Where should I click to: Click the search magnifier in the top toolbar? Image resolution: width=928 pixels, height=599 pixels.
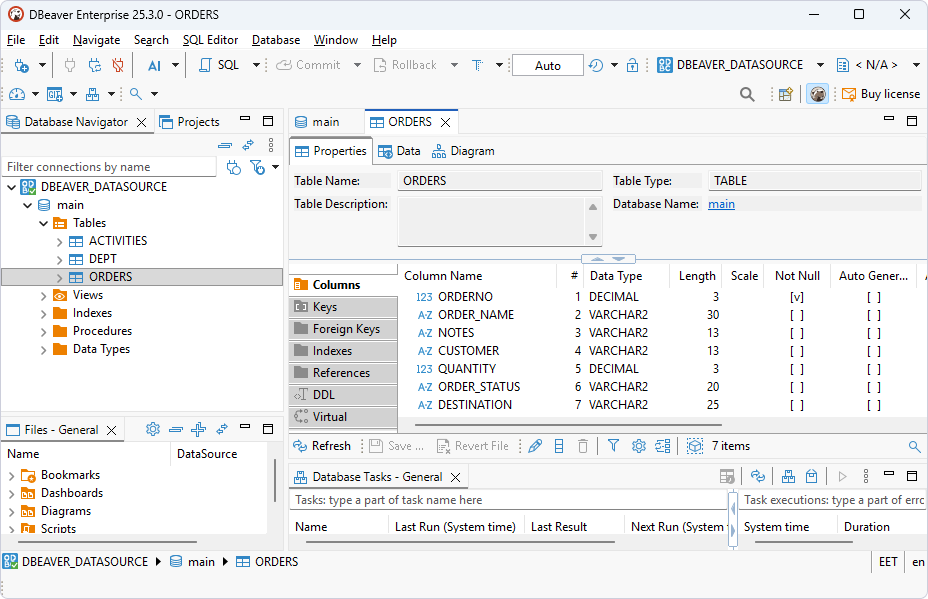pos(747,94)
